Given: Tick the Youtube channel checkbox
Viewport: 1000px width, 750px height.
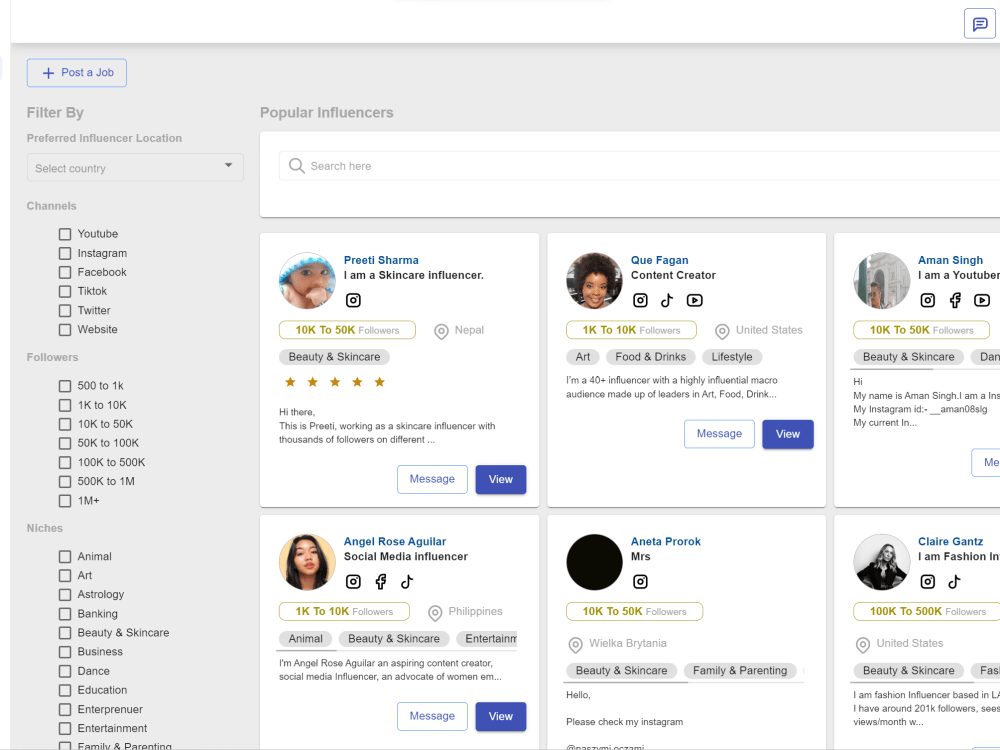Looking at the screenshot, I should [65, 234].
